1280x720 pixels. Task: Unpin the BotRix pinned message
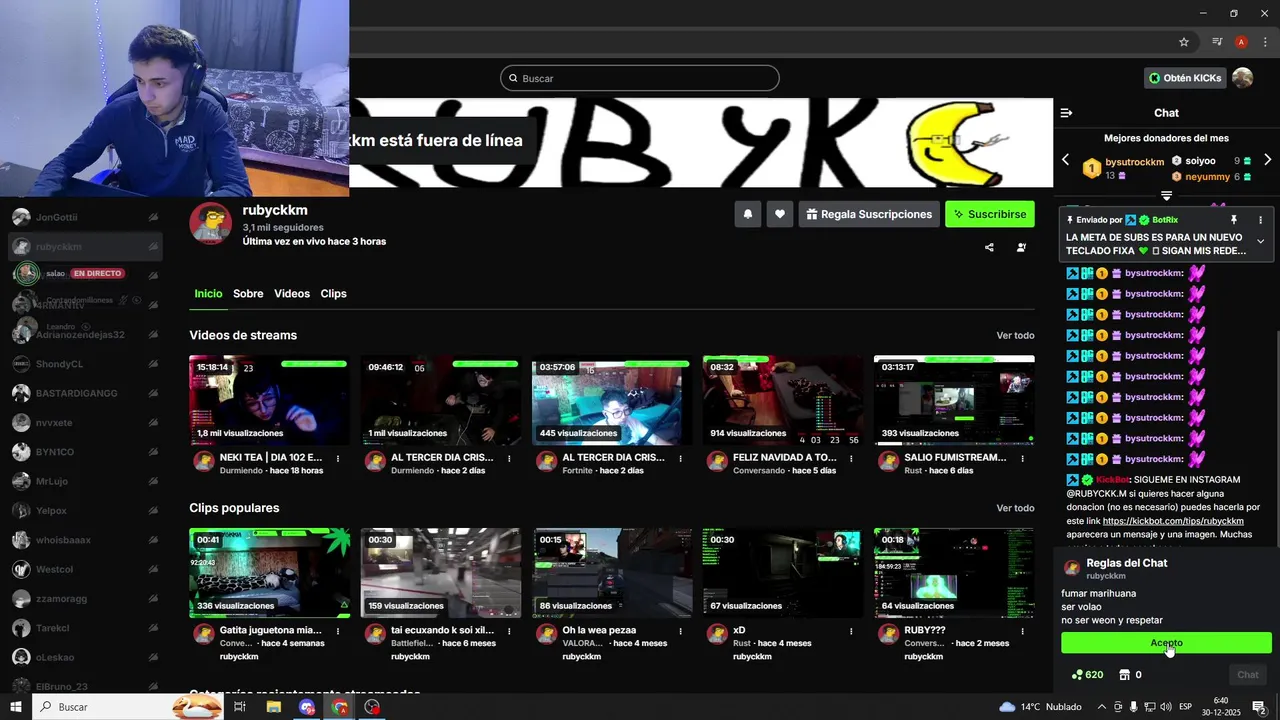click(1234, 220)
